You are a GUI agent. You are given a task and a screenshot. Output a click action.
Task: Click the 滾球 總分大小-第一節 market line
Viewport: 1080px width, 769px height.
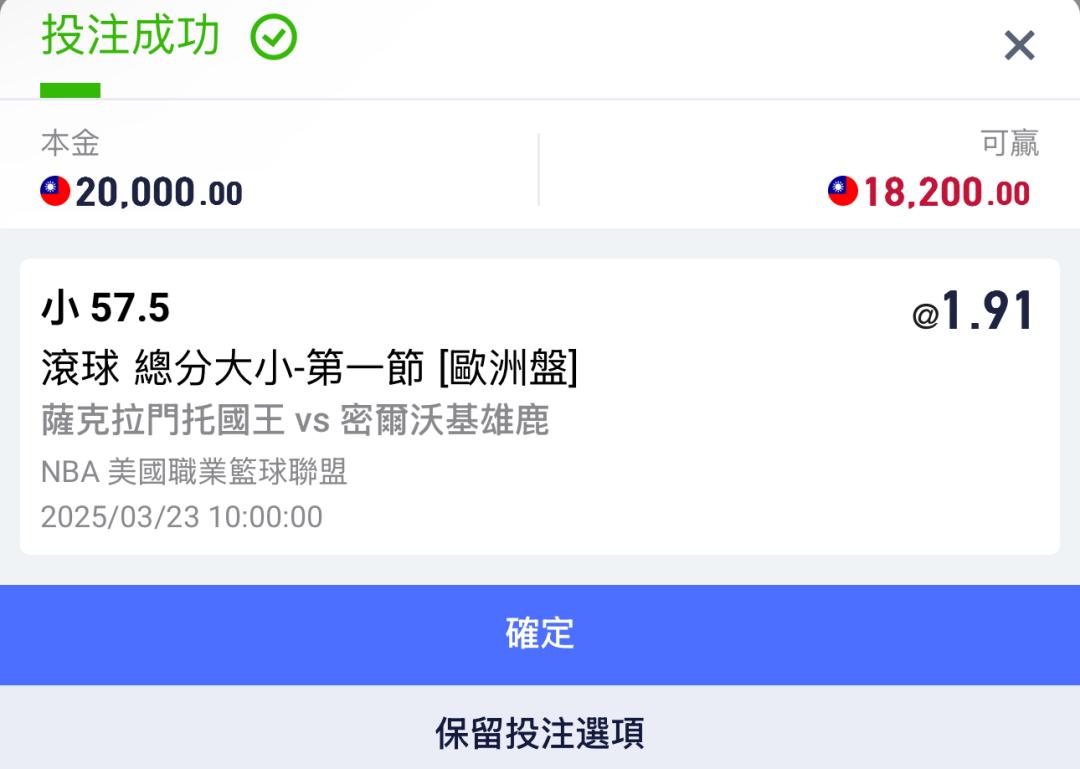(x=232, y=367)
